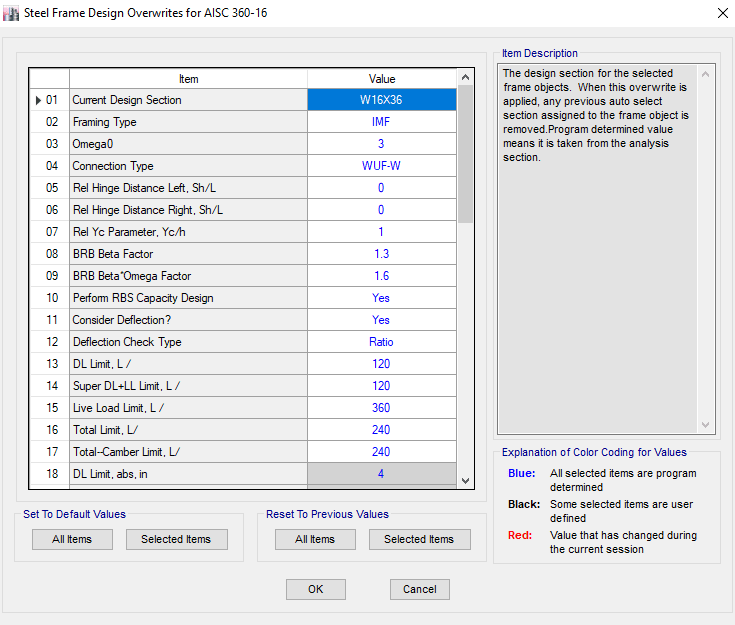
Task: Click OK to apply overwrites
Action: [x=315, y=589]
